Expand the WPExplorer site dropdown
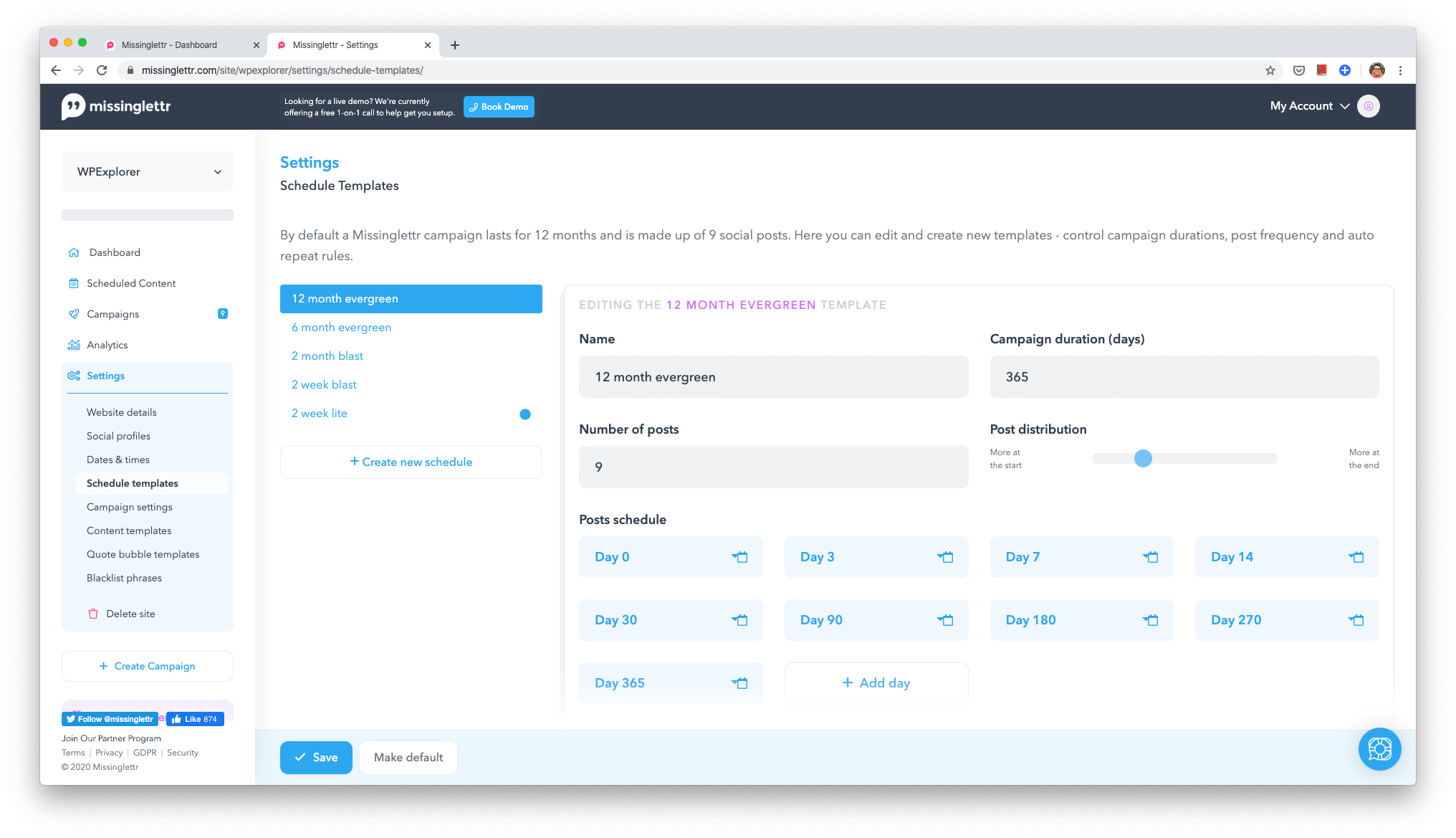 (148, 171)
